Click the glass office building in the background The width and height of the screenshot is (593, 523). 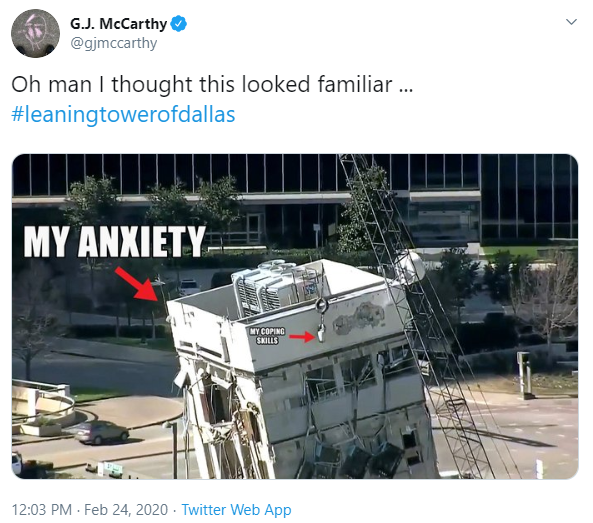click(295, 197)
